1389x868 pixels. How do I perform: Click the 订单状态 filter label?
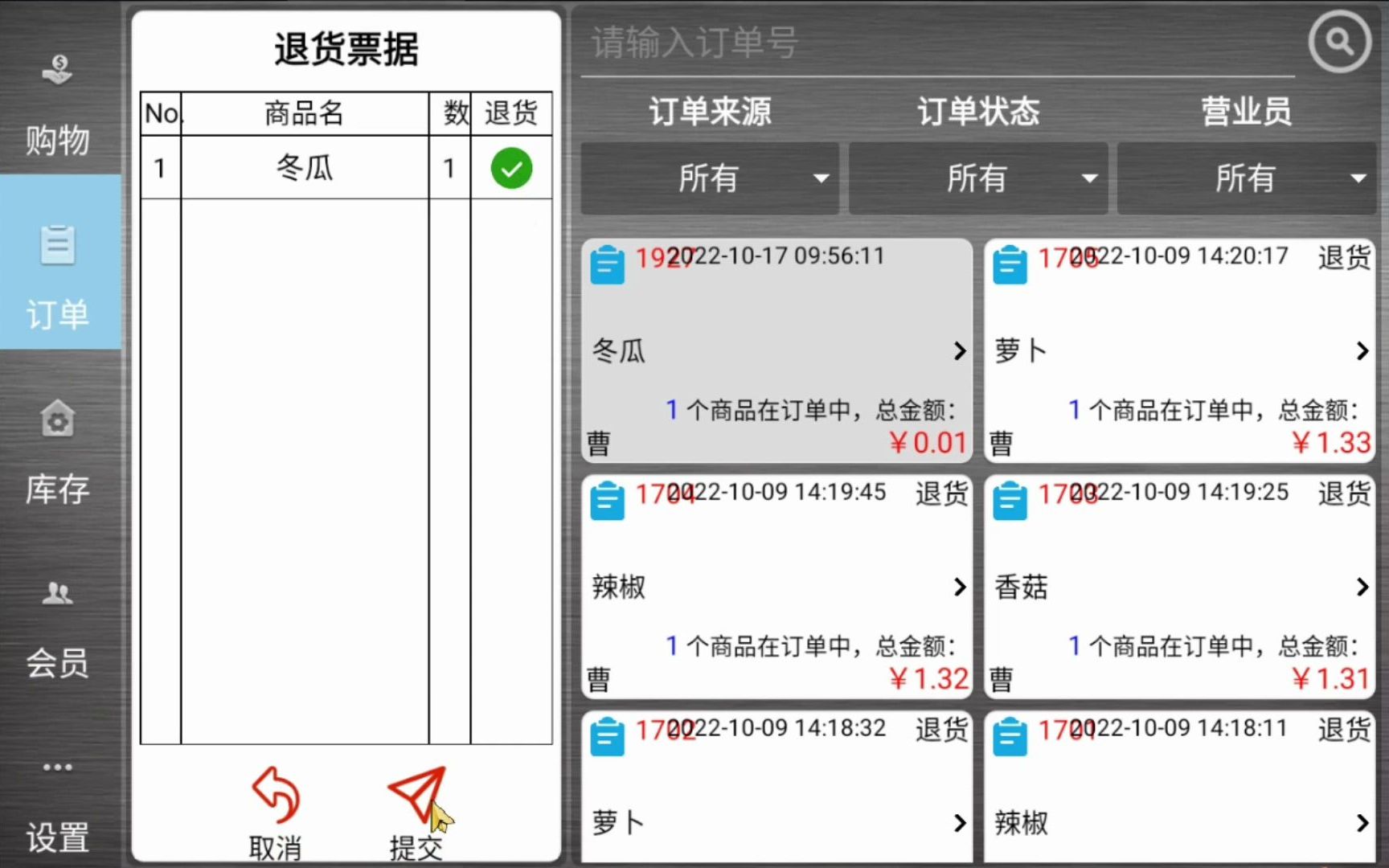pyautogui.click(x=978, y=111)
